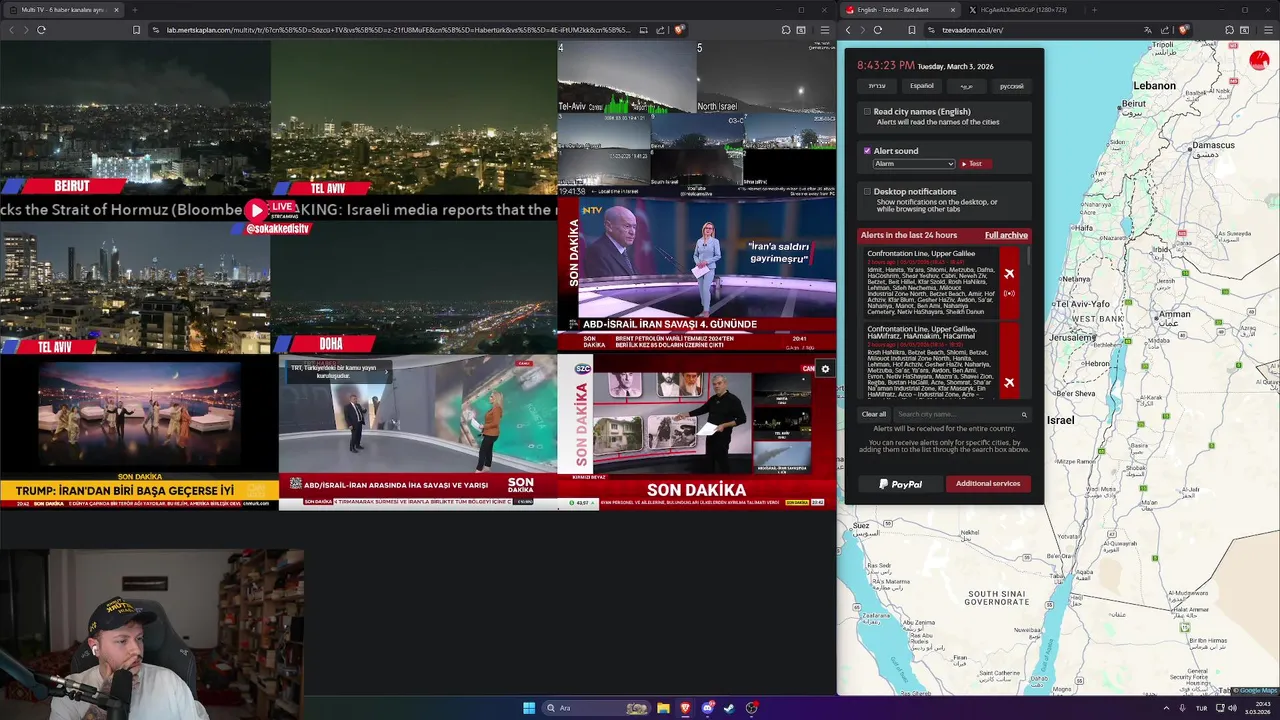
Task: Click the aircraft icon on the first alert
Action: pos(1009,274)
